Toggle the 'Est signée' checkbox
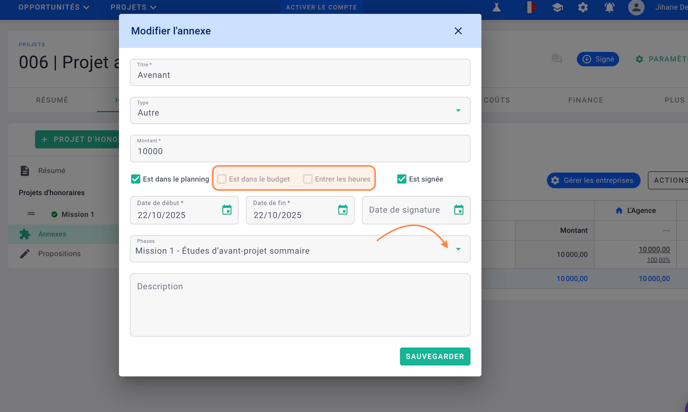This screenshot has height=412, width=688. tap(402, 179)
